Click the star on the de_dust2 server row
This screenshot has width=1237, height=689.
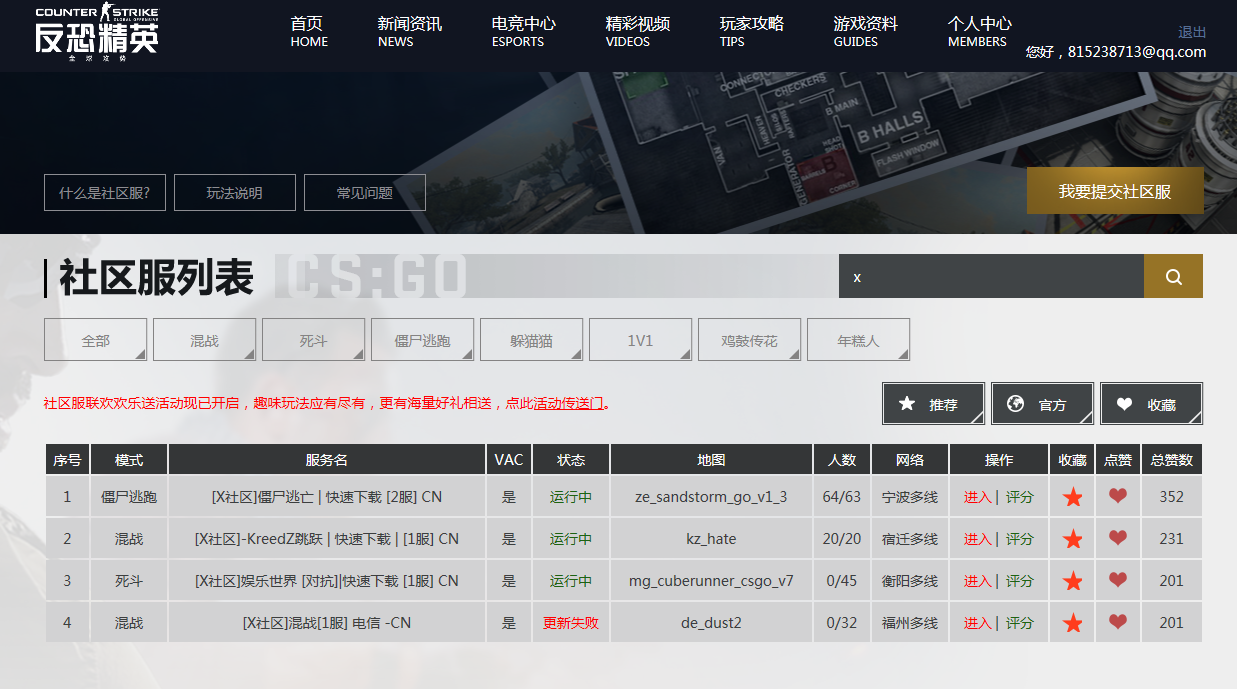[1072, 622]
